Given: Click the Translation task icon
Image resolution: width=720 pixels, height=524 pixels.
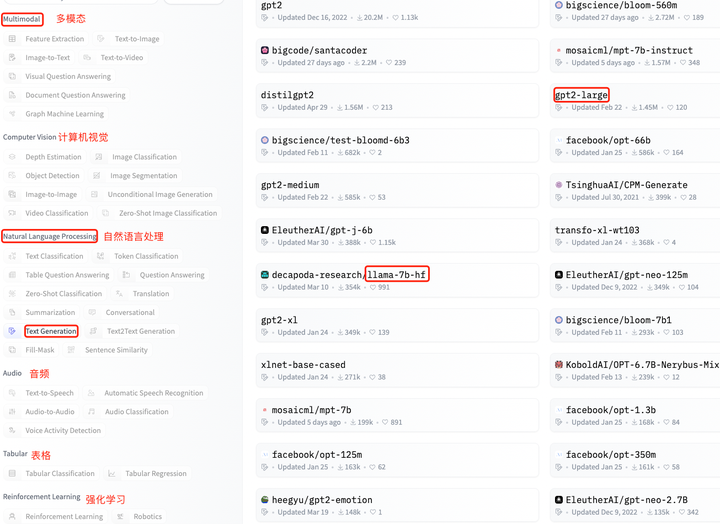Looking at the screenshot, I should (x=119, y=293).
